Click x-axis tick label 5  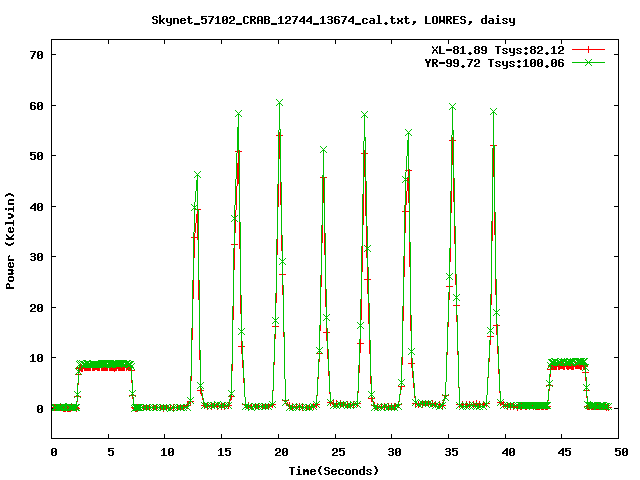tap(111, 452)
